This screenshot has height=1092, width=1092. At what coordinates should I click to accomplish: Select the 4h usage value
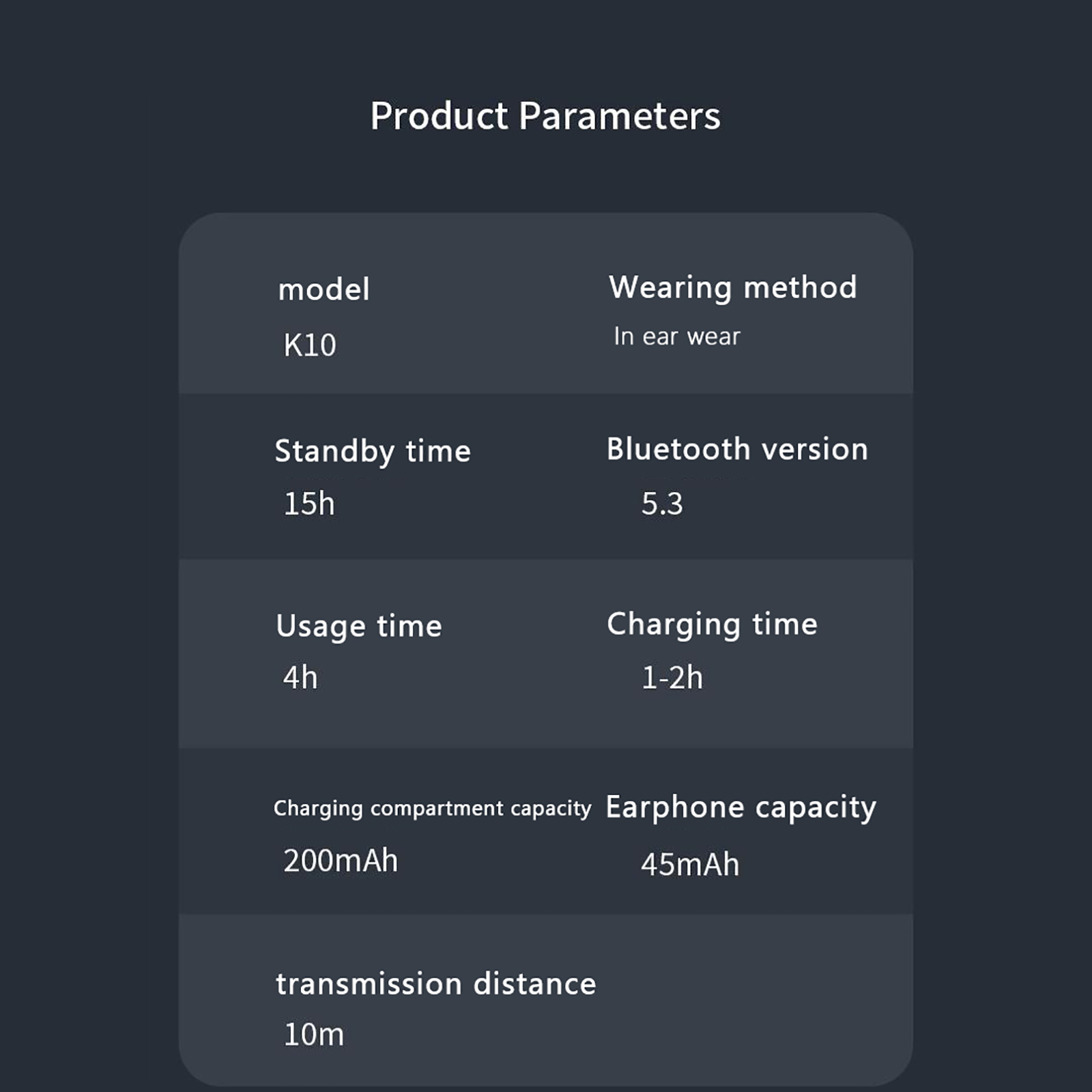point(300,678)
